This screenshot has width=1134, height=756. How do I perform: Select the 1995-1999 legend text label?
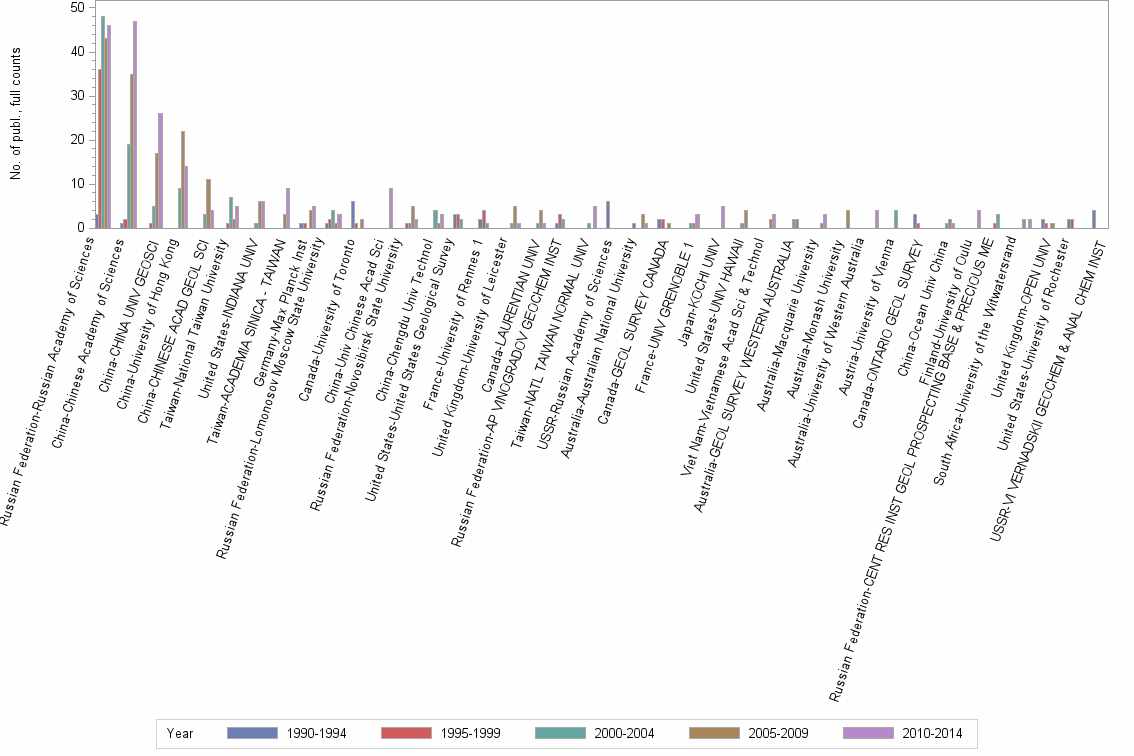pos(470,733)
